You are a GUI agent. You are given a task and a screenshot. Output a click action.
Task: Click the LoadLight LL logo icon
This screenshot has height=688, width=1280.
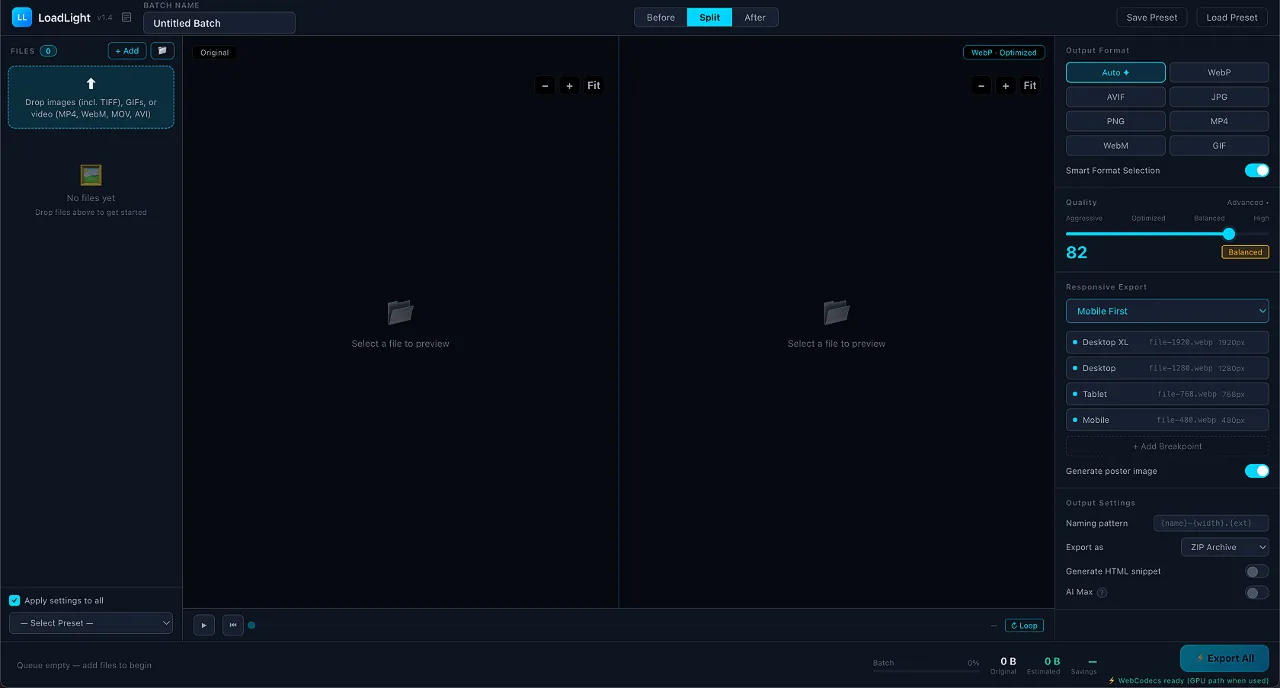22,17
